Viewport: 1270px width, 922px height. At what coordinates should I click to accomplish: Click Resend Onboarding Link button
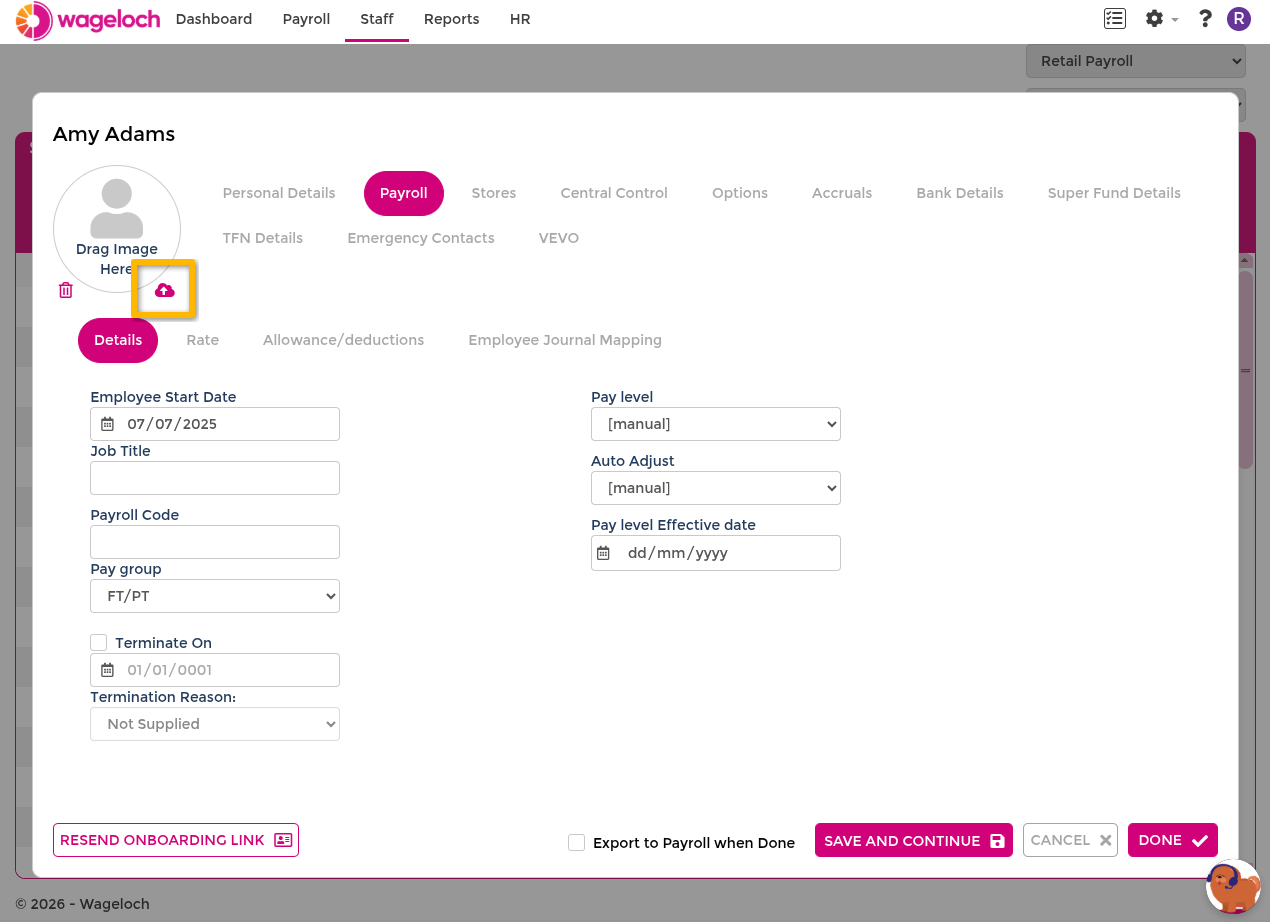(x=176, y=840)
